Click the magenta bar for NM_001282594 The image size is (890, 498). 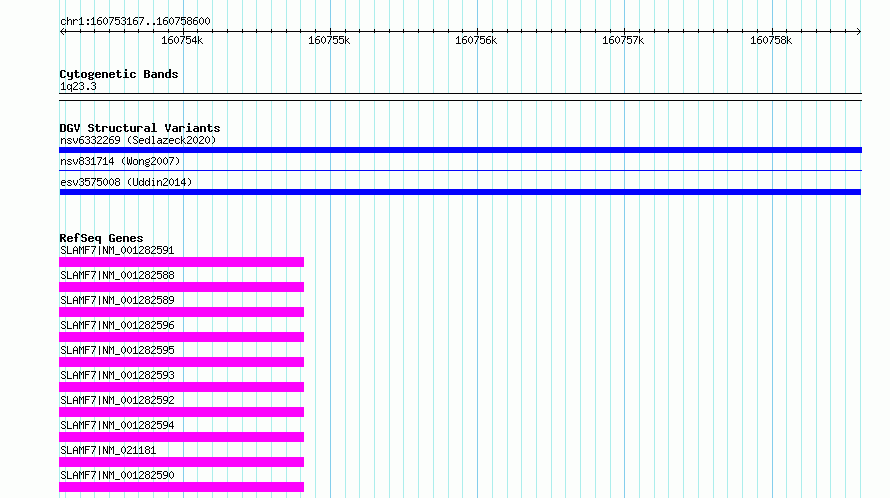(182, 437)
